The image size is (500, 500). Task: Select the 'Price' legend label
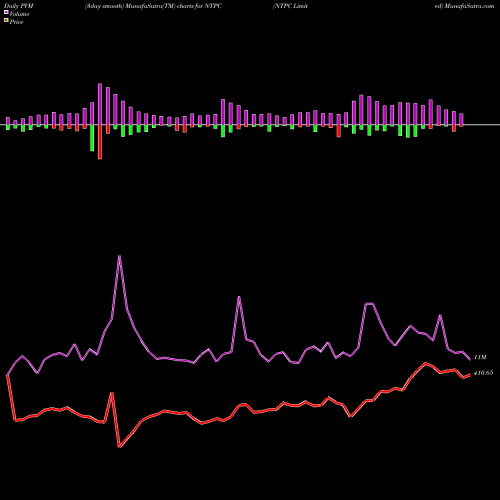click(x=16, y=22)
